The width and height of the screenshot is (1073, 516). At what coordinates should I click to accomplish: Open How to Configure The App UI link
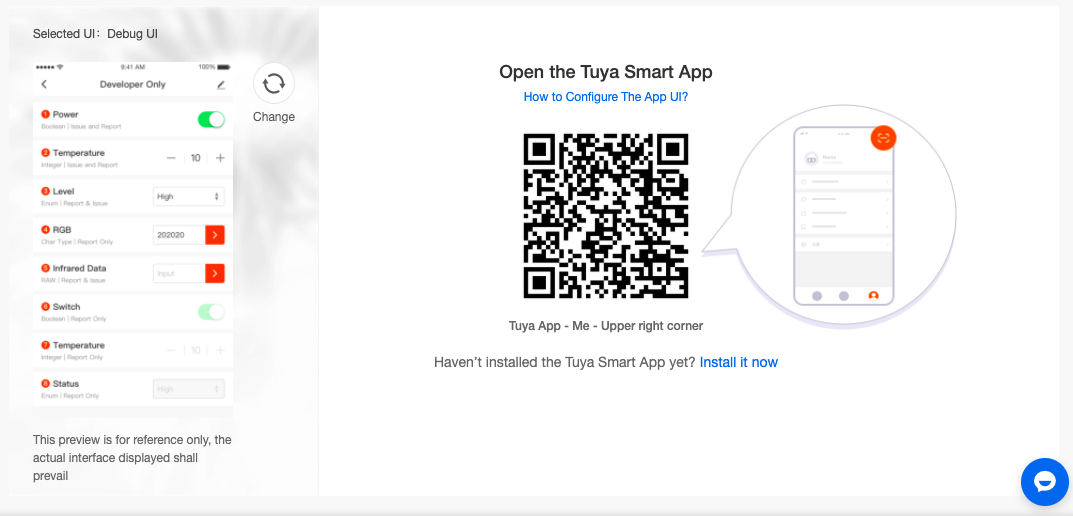[x=606, y=97]
